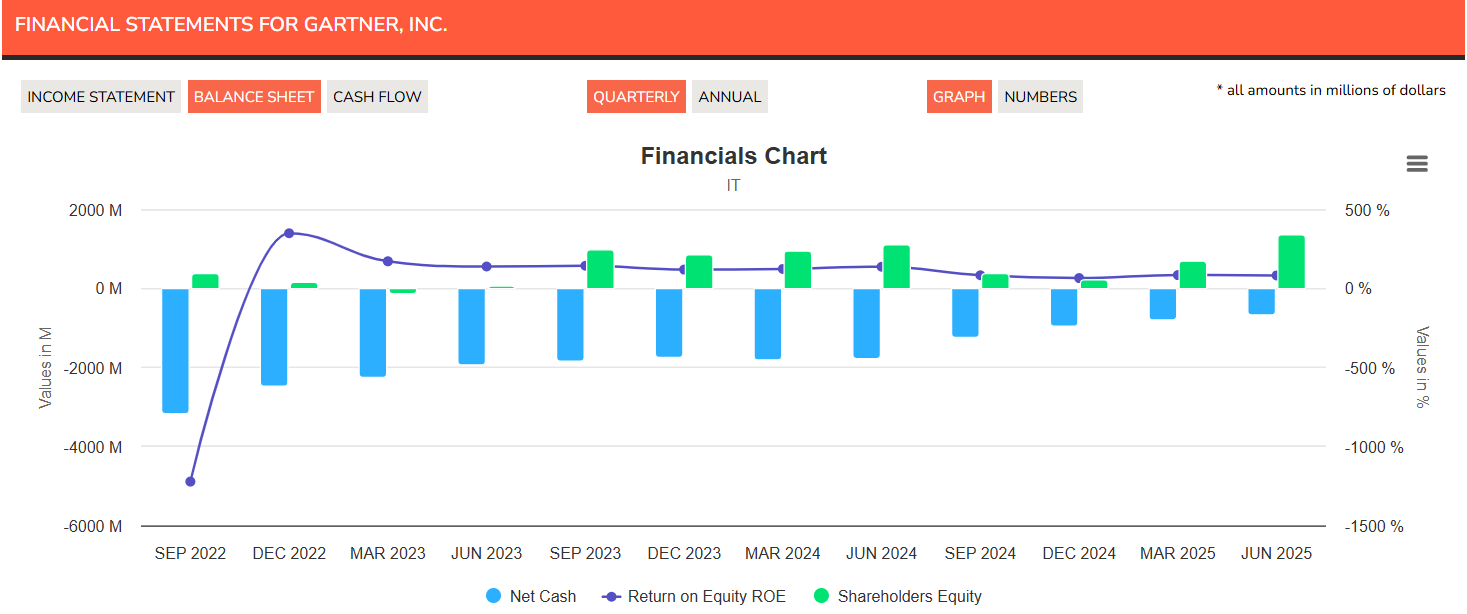Click the Jun 2025 Shareholders Equity bar

(x=1291, y=262)
